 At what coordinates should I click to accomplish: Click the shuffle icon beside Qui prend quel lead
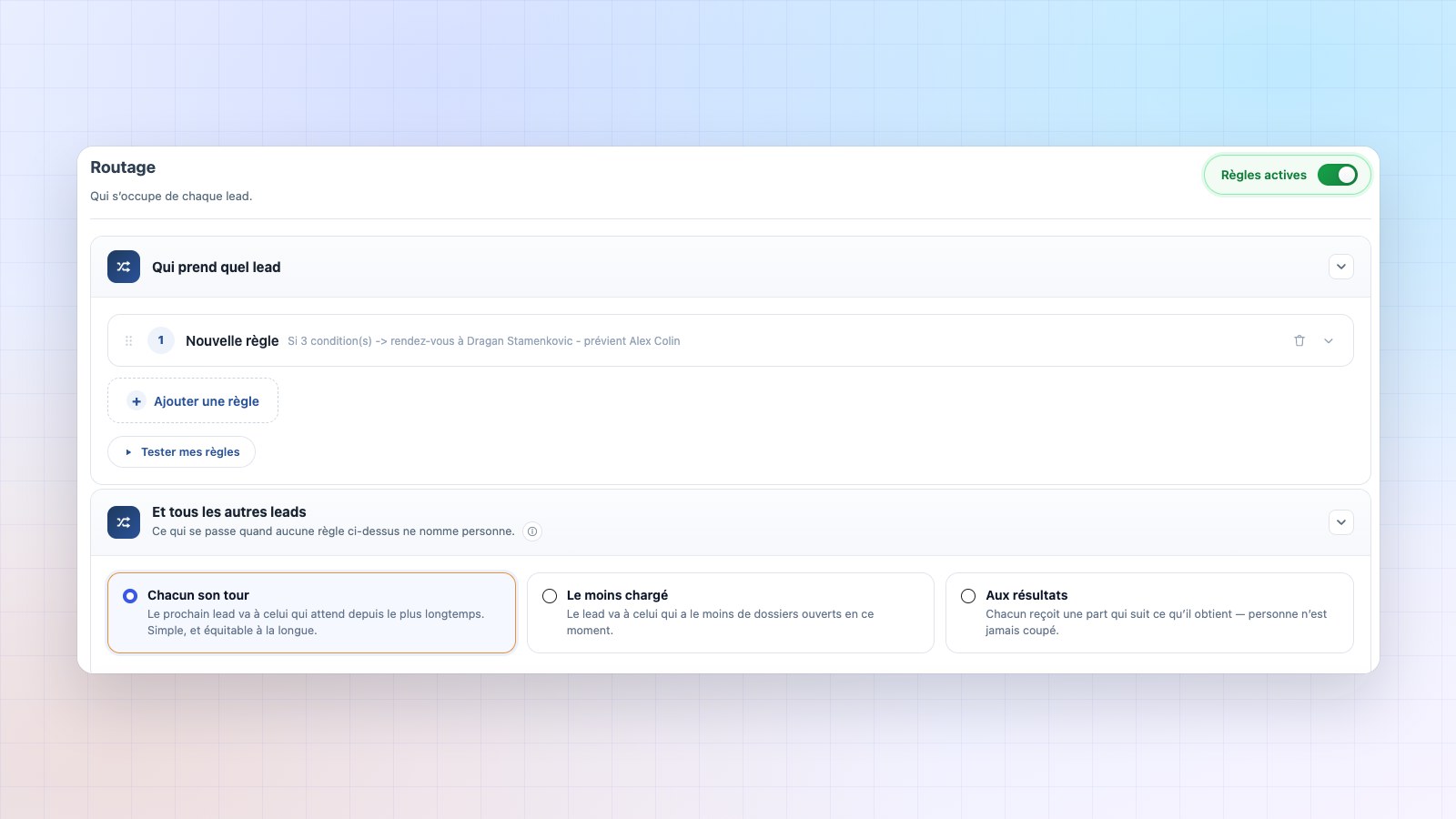click(124, 267)
